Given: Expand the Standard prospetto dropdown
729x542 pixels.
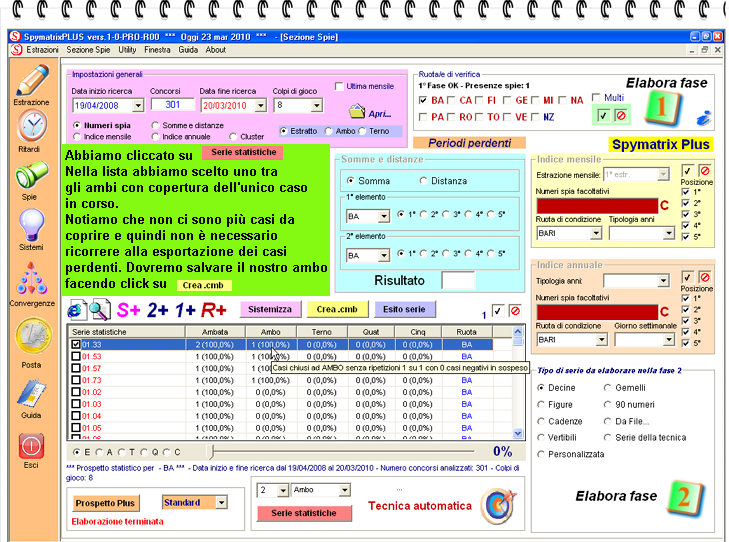Looking at the screenshot, I should tap(221, 502).
